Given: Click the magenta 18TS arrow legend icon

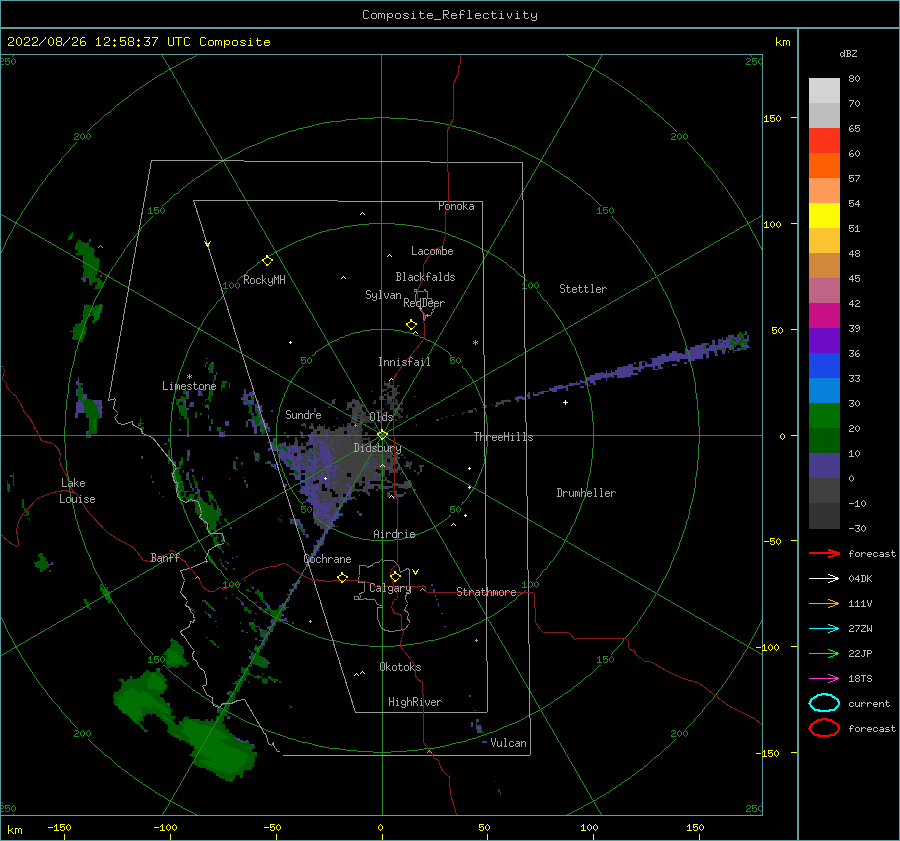Looking at the screenshot, I should click(824, 679).
